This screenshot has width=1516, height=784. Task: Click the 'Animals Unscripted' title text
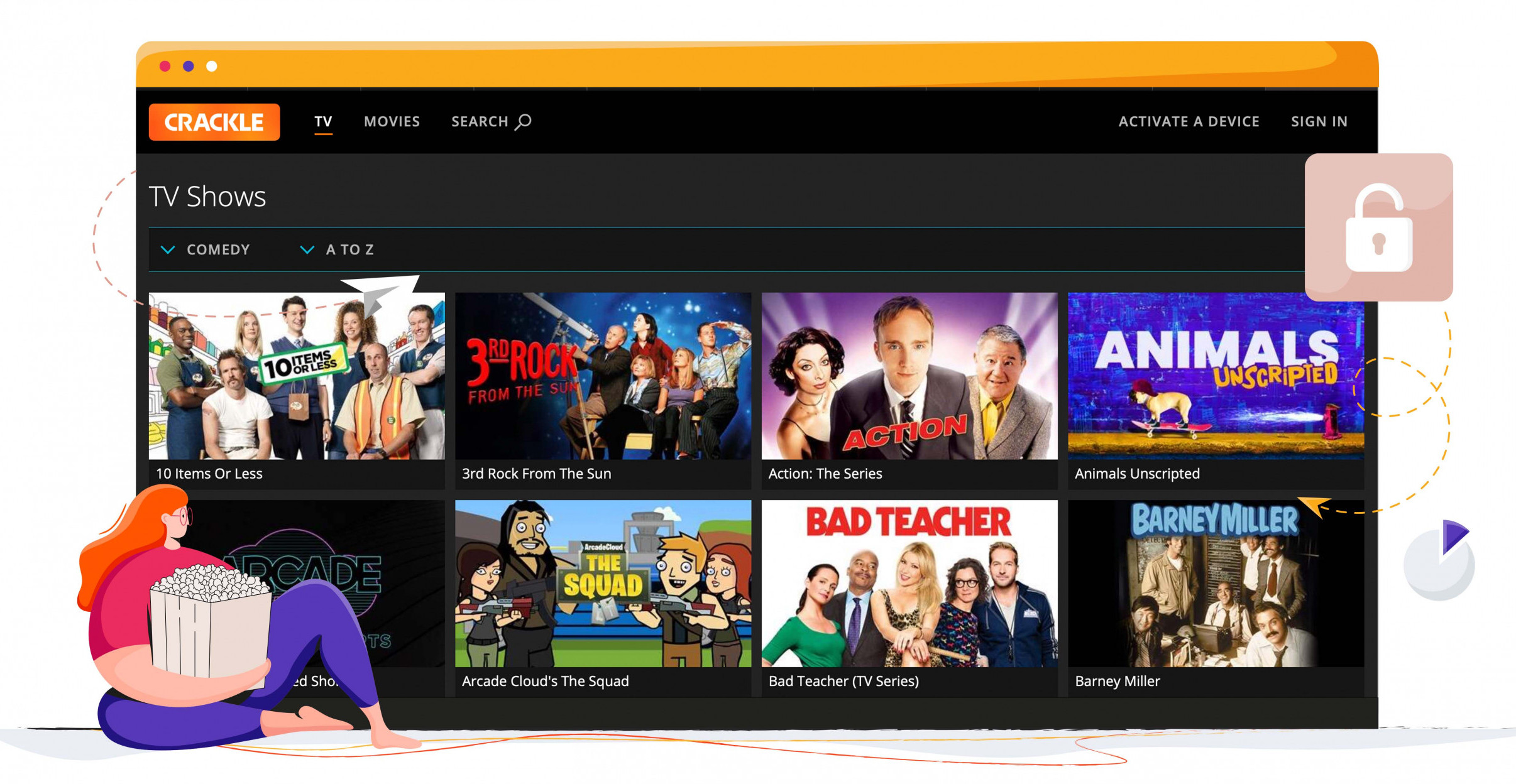pyautogui.click(x=1137, y=474)
